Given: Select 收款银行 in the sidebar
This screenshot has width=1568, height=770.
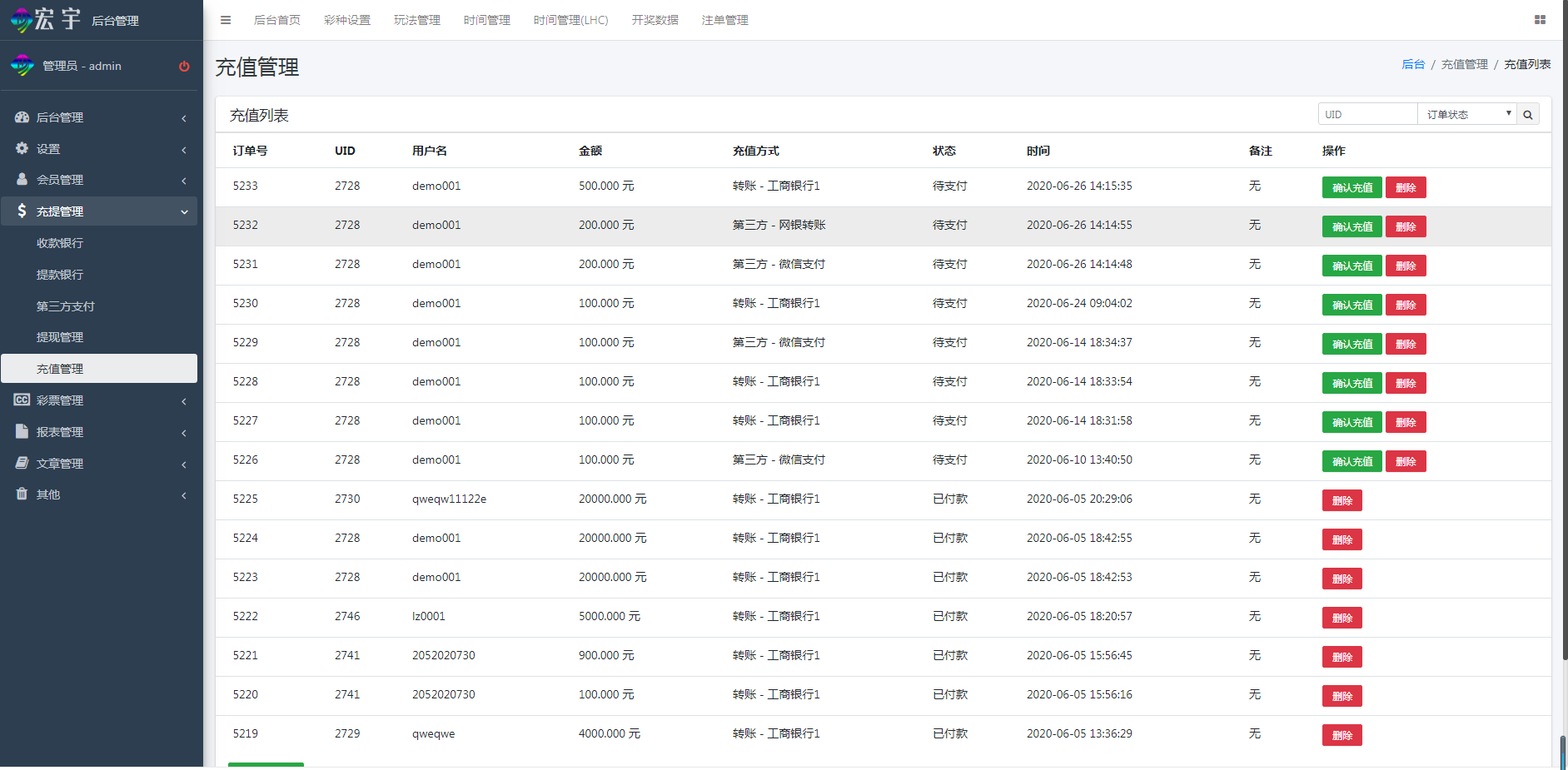Looking at the screenshot, I should [99, 243].
